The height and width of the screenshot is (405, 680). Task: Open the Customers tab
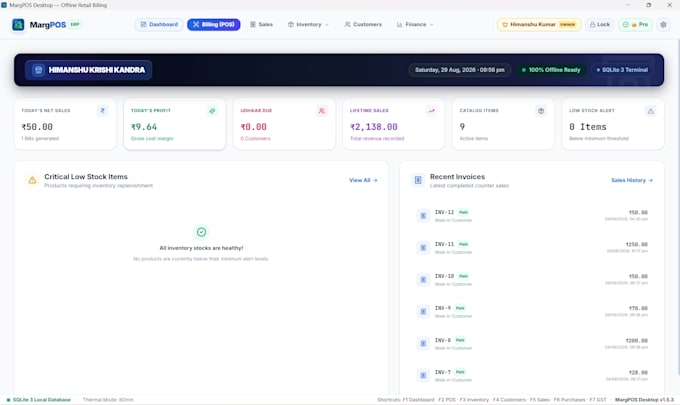[x=363, y=25]
